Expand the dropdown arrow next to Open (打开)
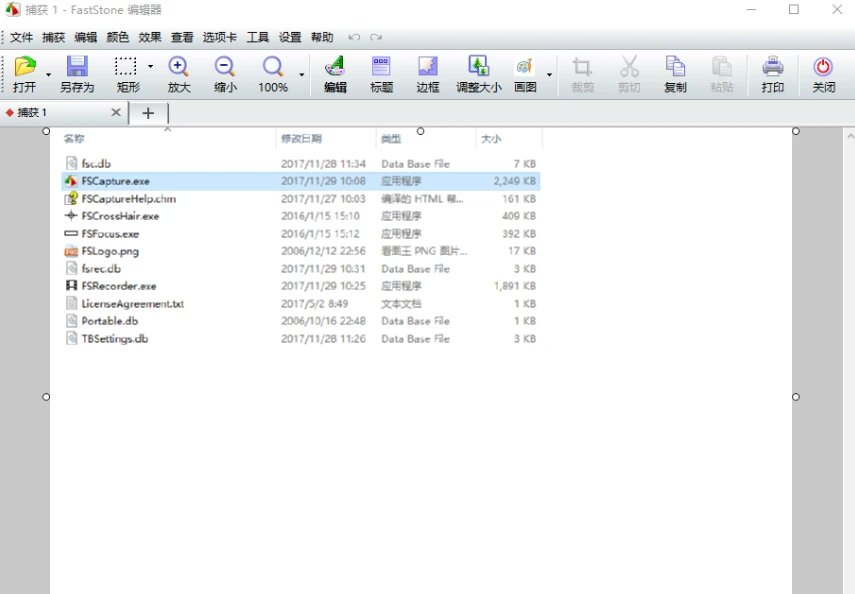Image resolution: width=855 pixels, height=594 pixels. pyautogui.click(x=48, y=75)
